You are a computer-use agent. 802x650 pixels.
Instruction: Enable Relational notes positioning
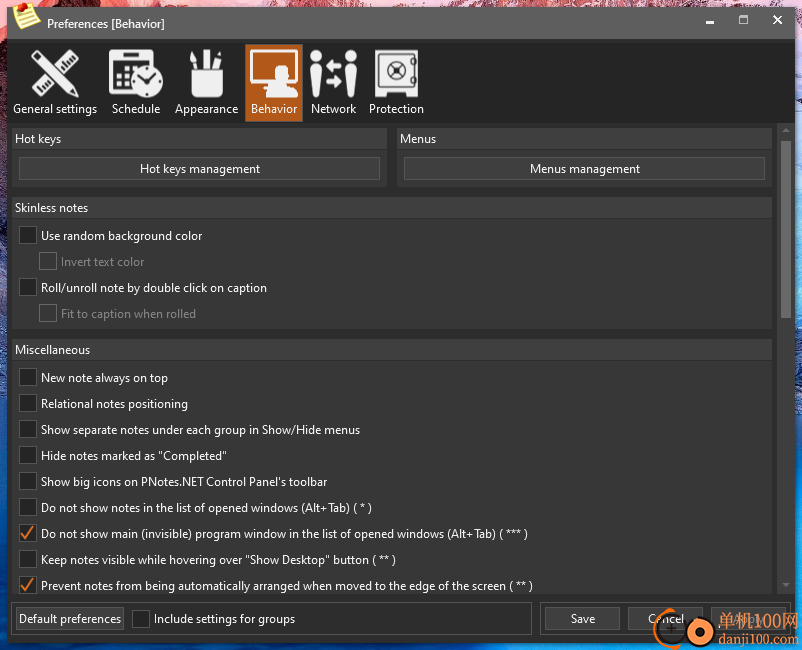click(x=28, y=404)
